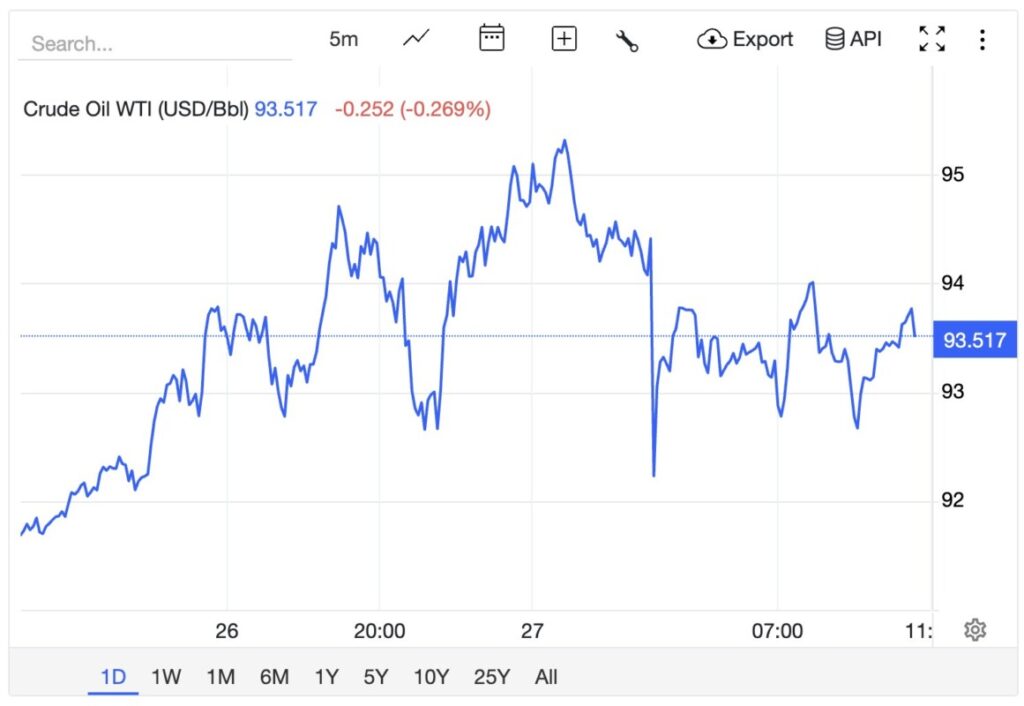Open the three-dot overflow menu
This screenshot has height=706, width=1024.
983,38
